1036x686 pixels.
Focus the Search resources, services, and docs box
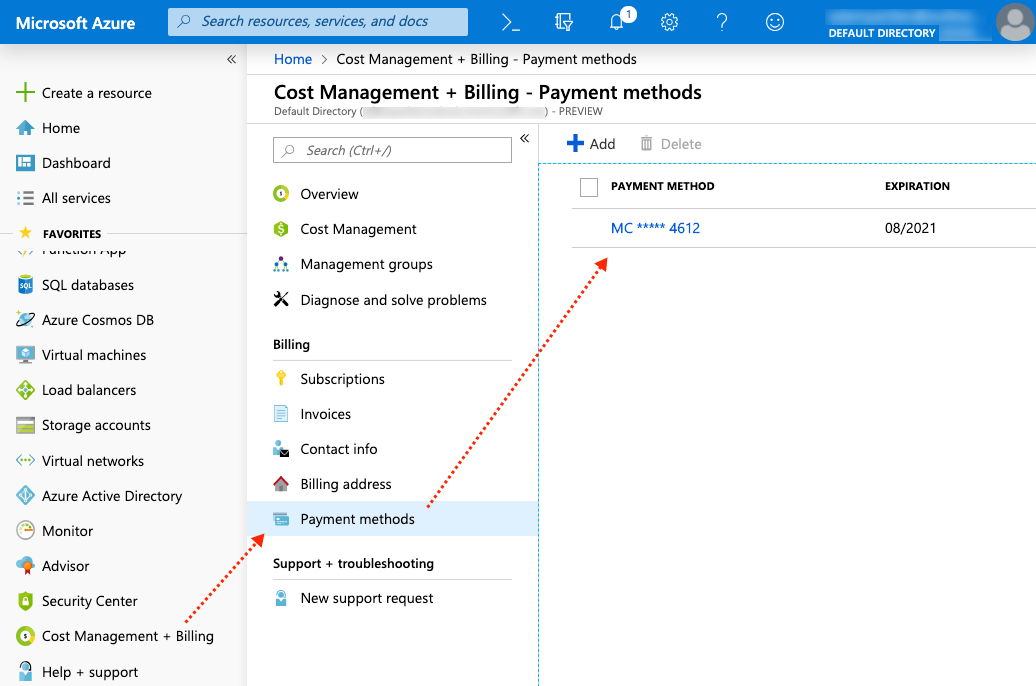318,22
